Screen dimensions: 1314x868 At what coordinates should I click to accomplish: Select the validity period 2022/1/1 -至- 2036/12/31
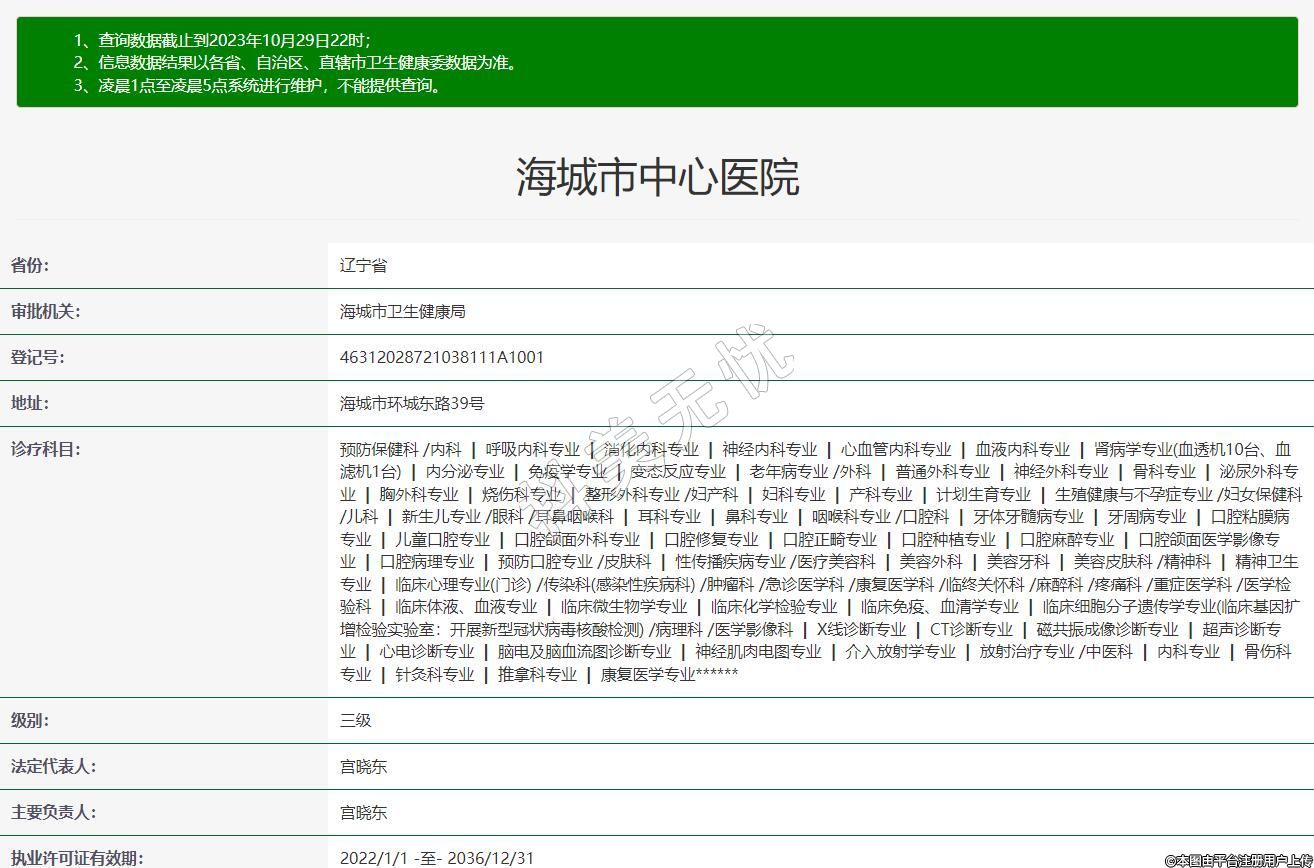[437, 858]
